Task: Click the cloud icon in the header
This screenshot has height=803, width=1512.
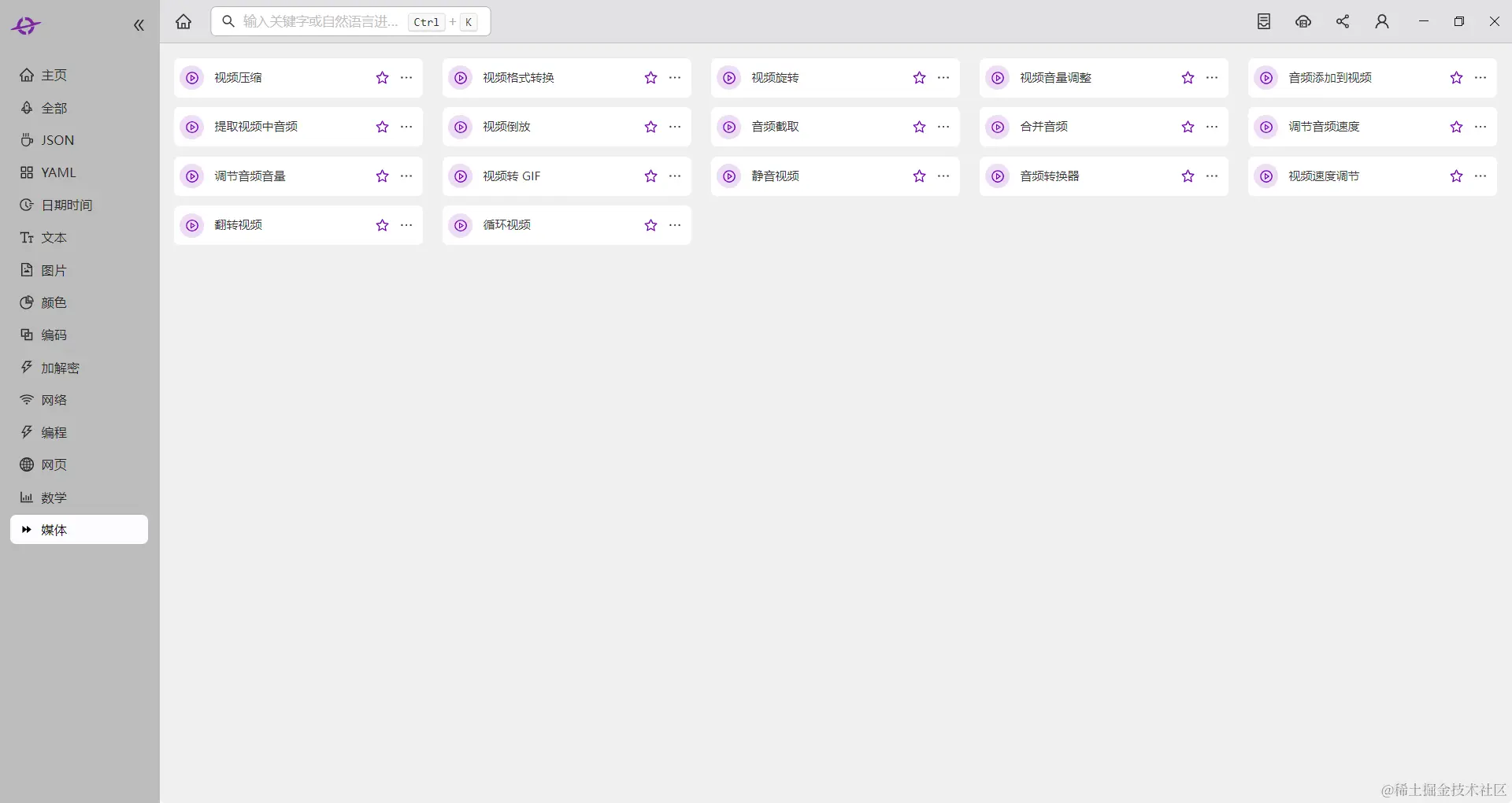Action: [x=1303, y=21]
